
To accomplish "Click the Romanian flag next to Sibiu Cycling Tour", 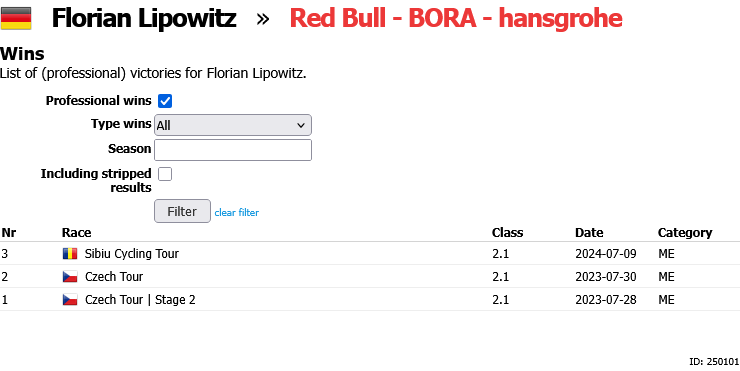I will (70, 253).
